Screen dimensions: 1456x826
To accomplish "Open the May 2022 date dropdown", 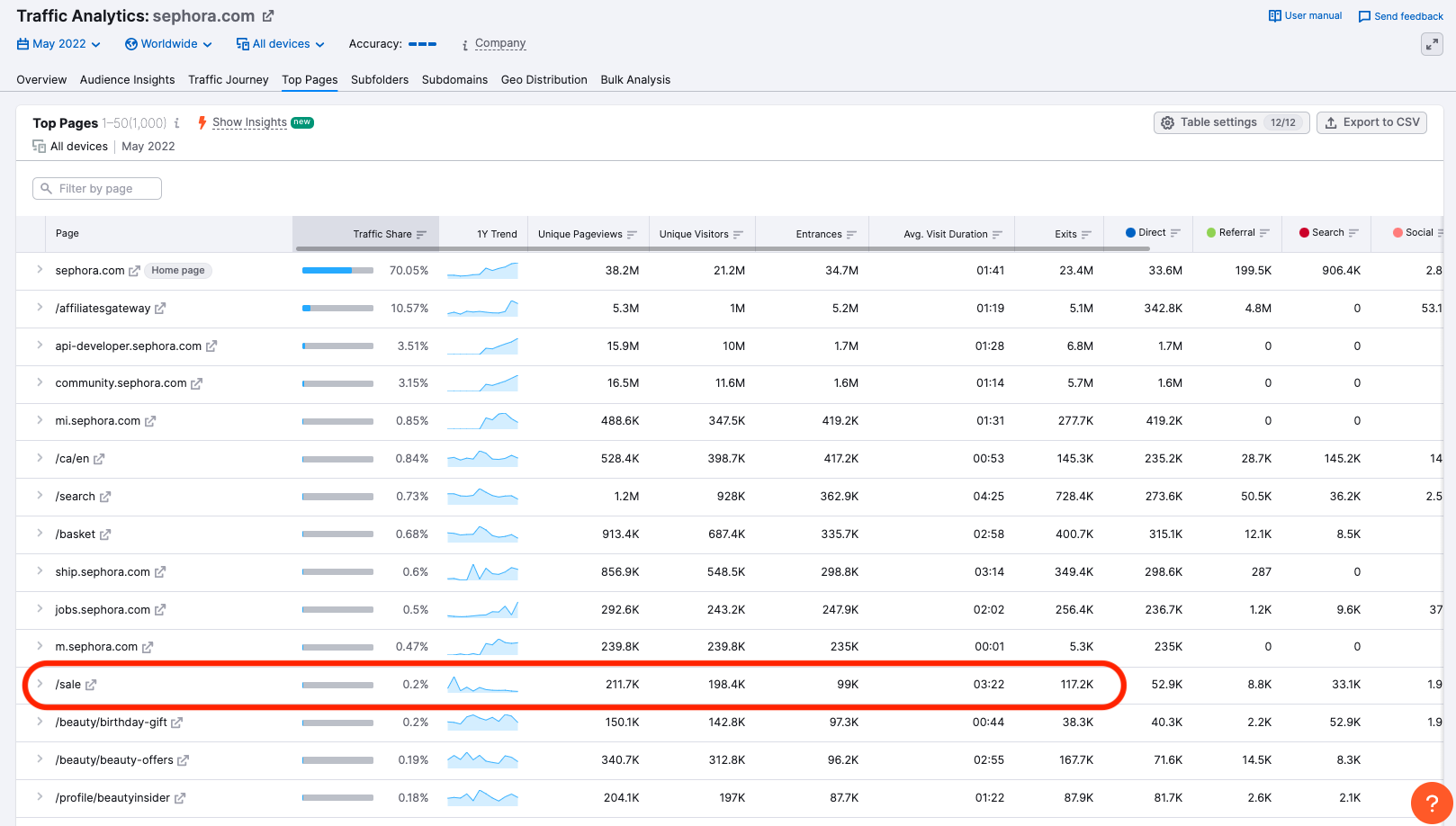I will coord(58,44).
